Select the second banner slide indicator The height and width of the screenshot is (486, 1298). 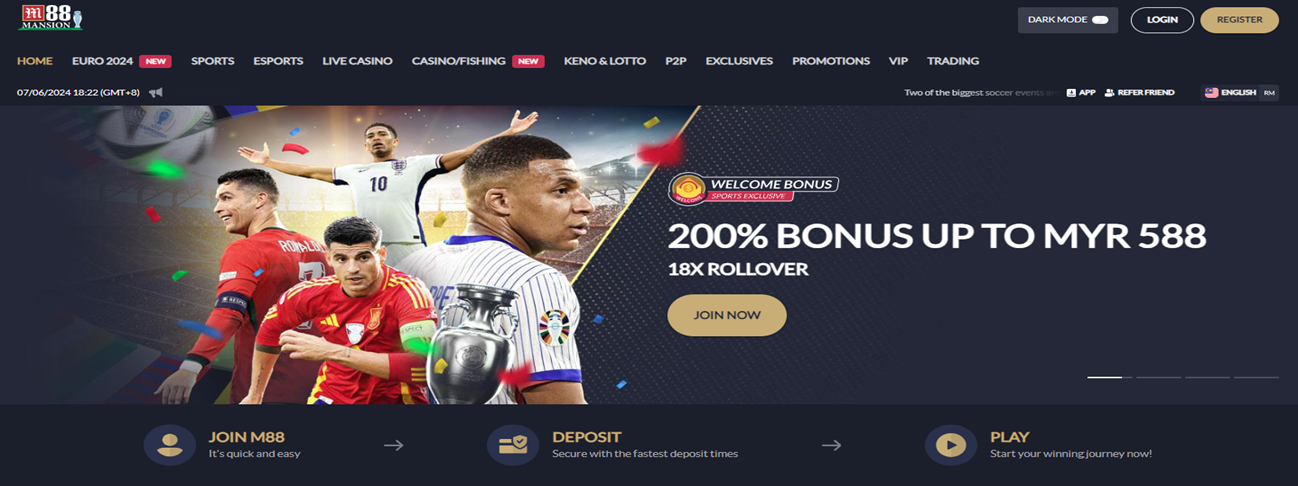[1158, 377]
